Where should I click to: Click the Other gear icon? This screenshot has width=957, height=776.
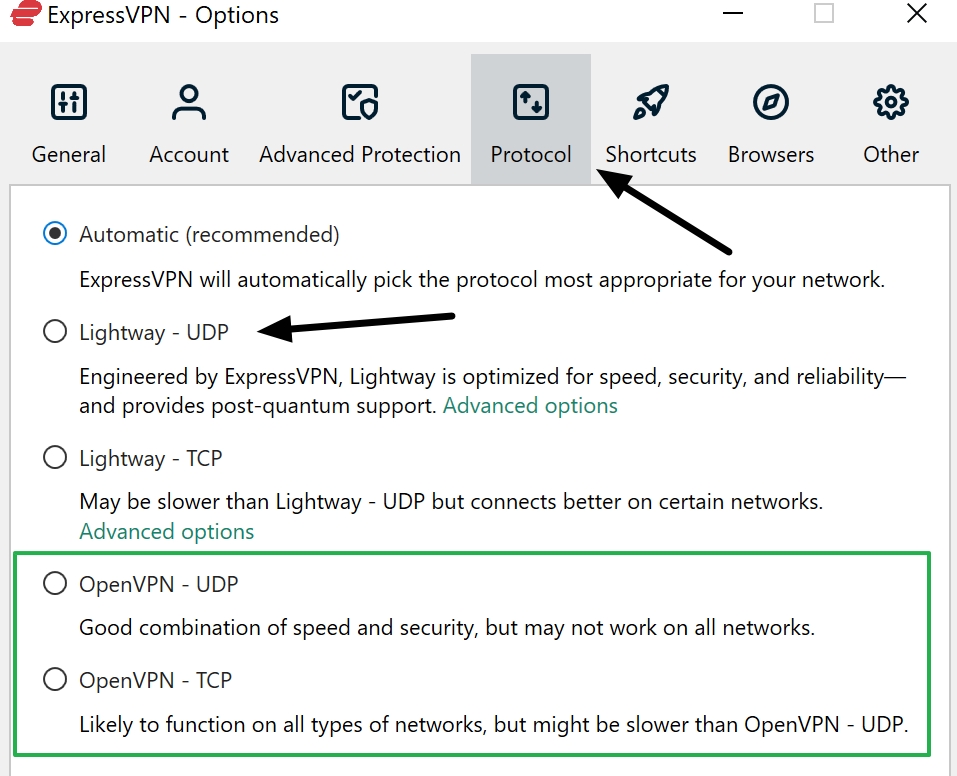pos(889,101)
